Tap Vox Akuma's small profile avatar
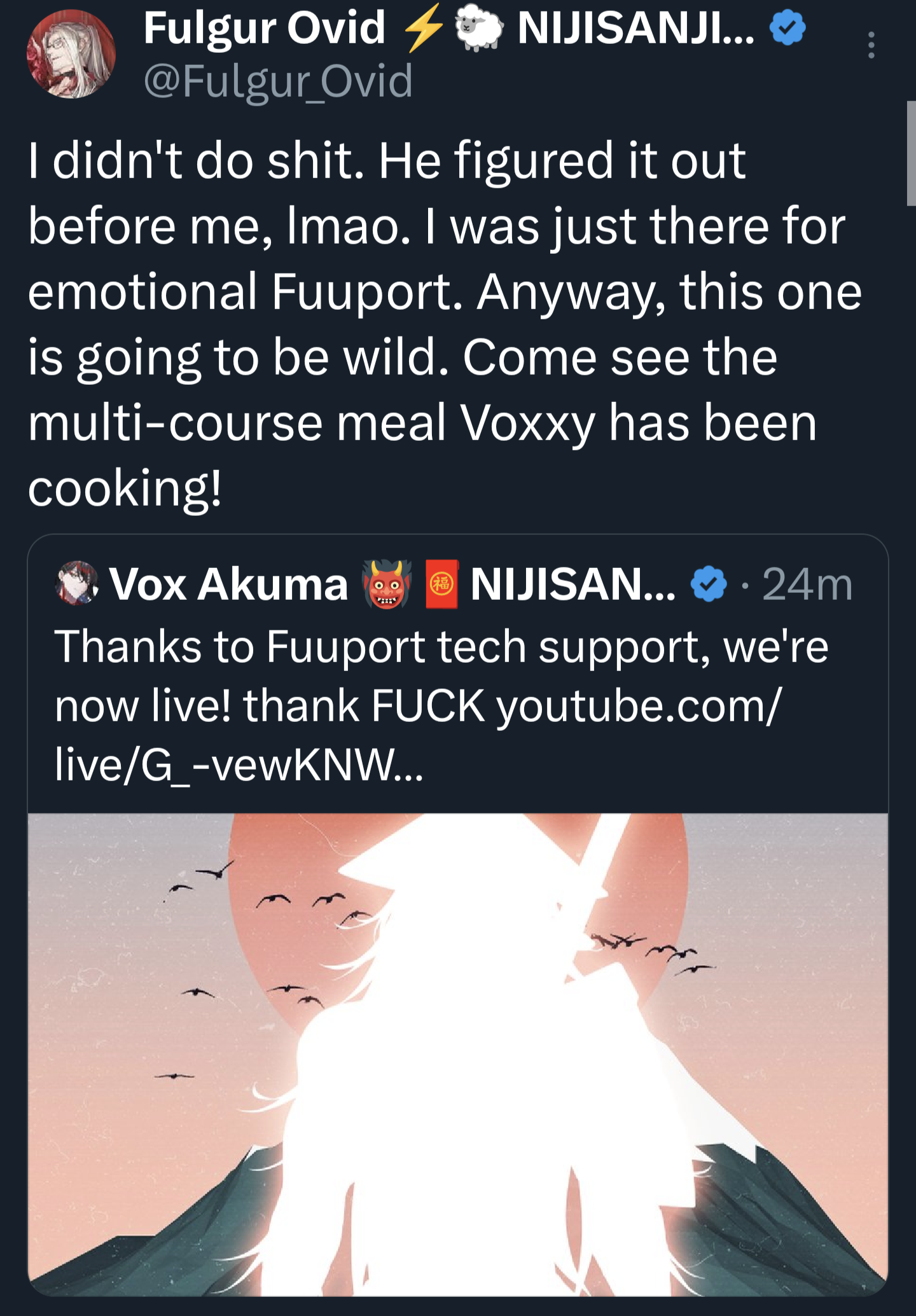916x1316 pixels. point(76,583)
